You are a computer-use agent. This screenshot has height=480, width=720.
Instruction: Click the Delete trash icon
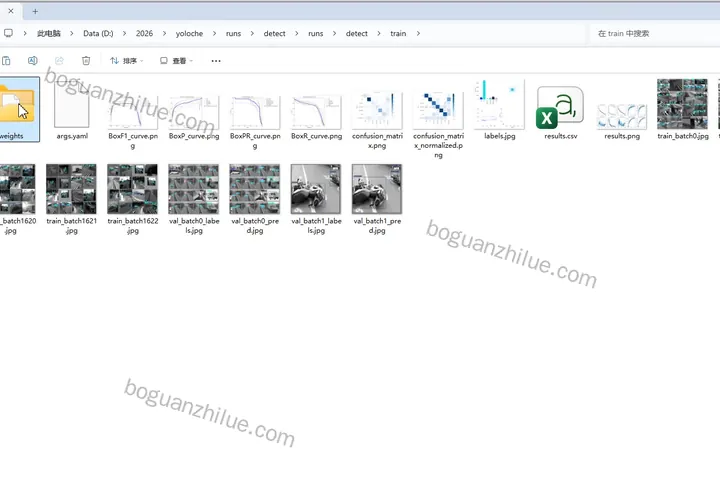86,61
